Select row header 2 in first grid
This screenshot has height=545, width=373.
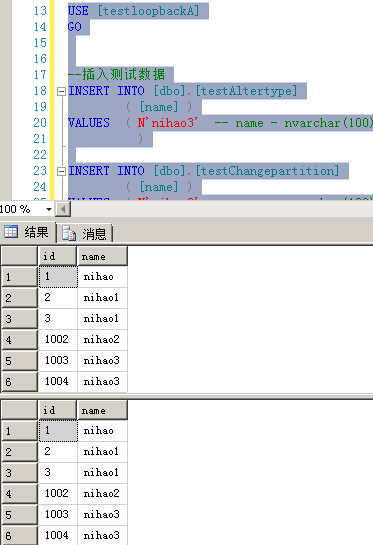click(19, 298)
